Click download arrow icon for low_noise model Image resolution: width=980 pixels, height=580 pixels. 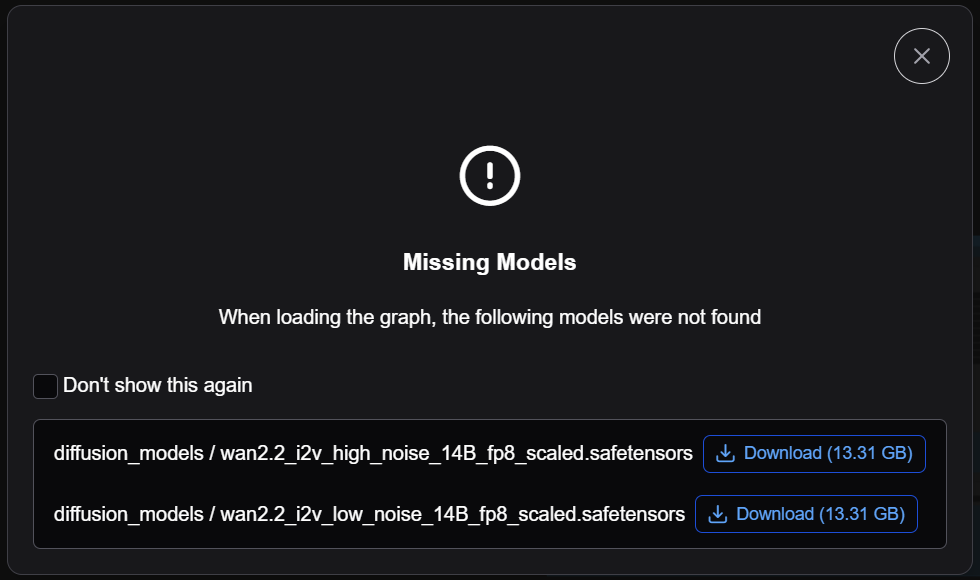coord(718,514)
